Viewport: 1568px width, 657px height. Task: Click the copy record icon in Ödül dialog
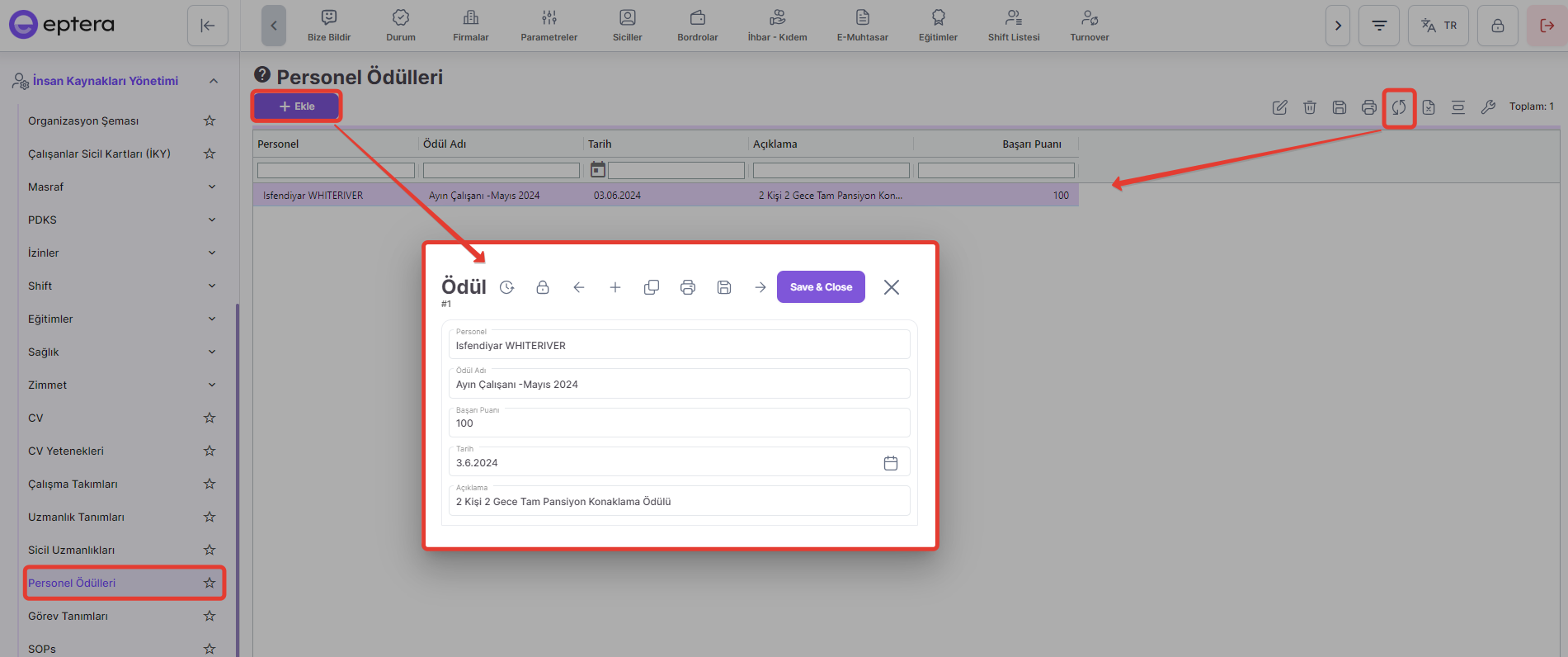(x=652, y=287)
